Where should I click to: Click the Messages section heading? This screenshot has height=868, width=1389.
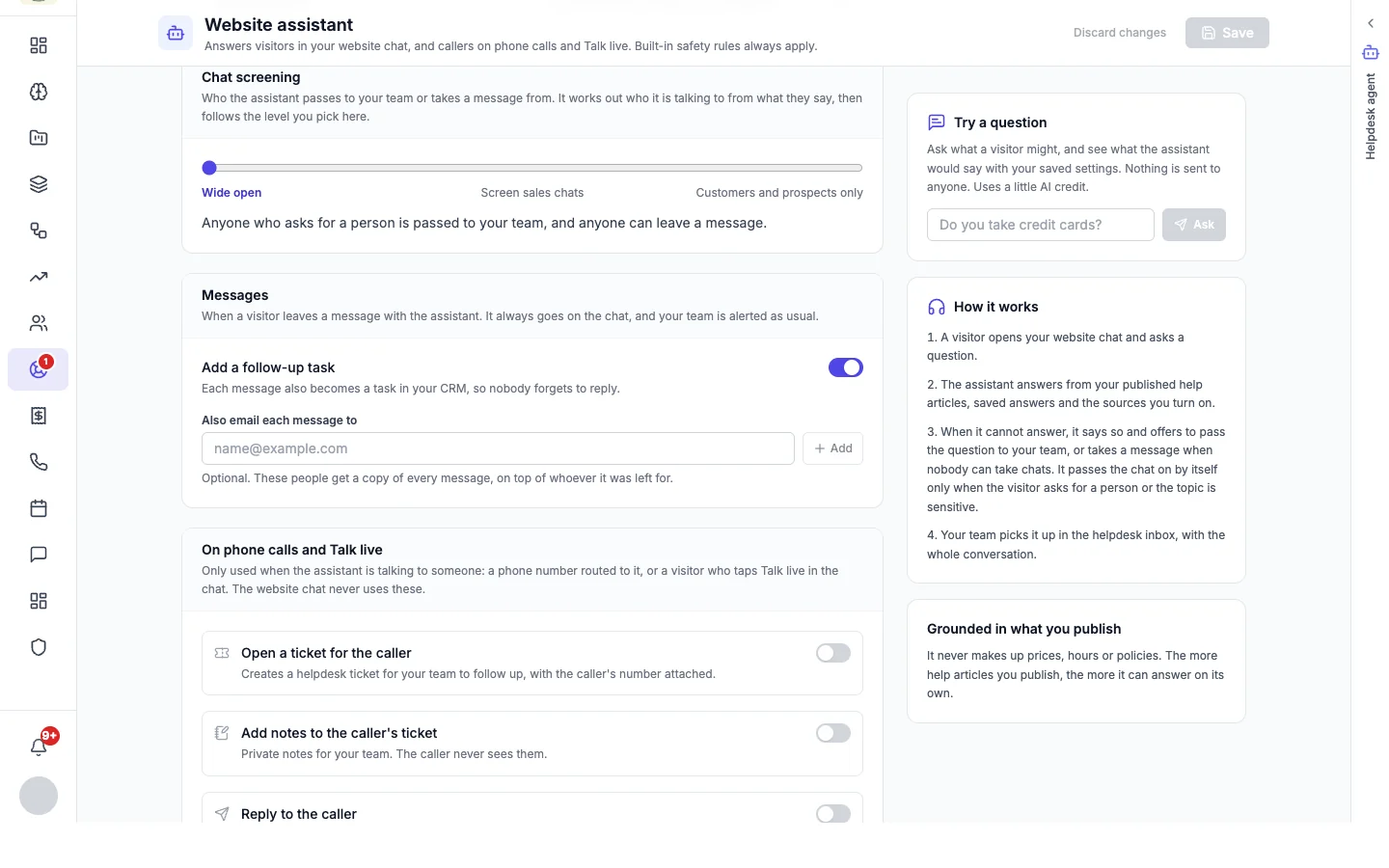coord(235,295)
